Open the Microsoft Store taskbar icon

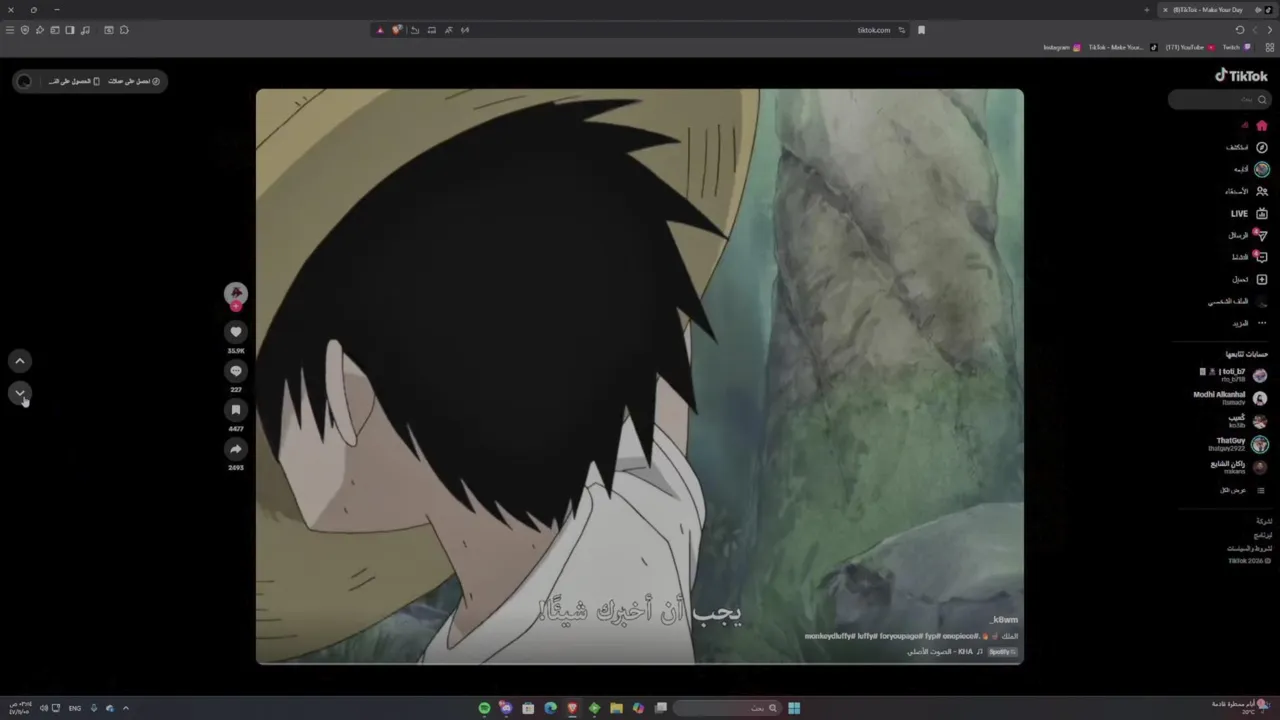[528, 708]
